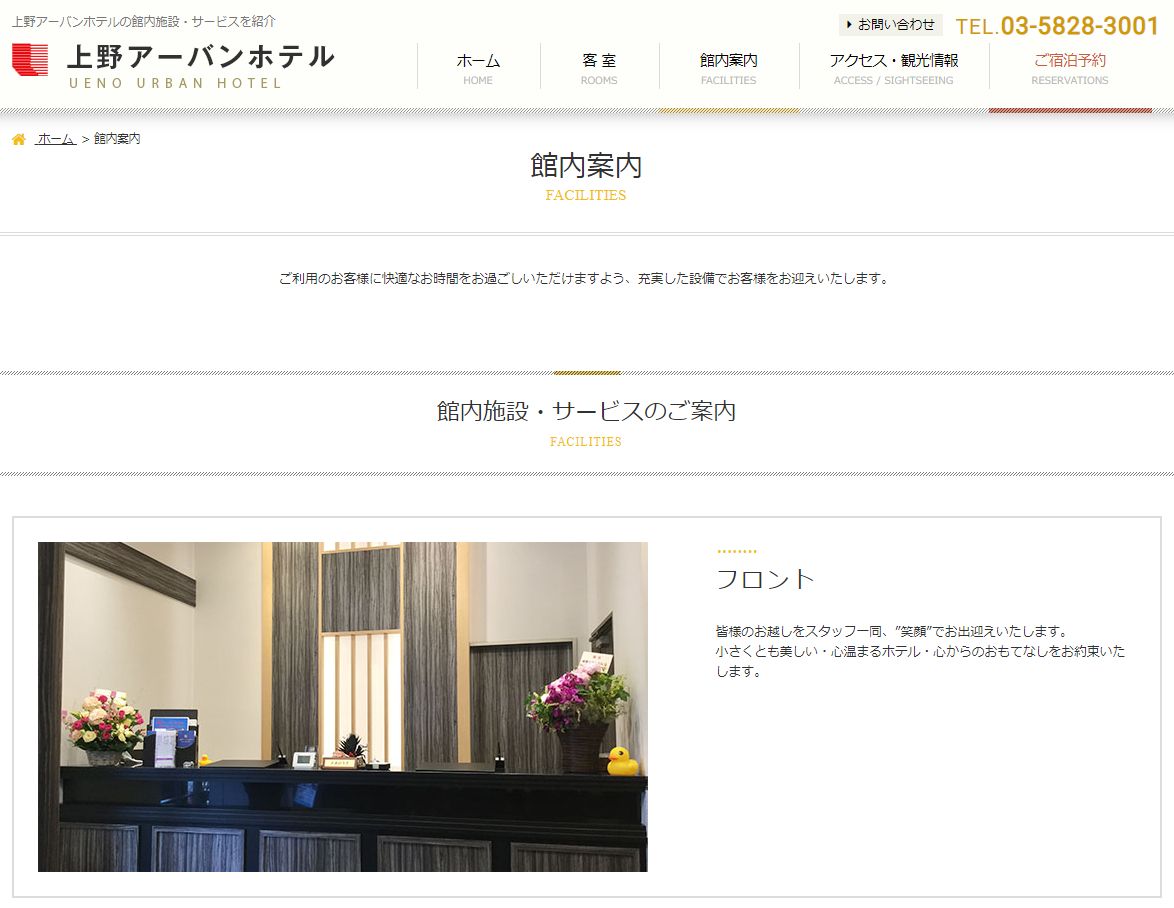Click the red Ueno Urban Hotel logo icon
This screenshot has height=908, width=1174.
30,60
